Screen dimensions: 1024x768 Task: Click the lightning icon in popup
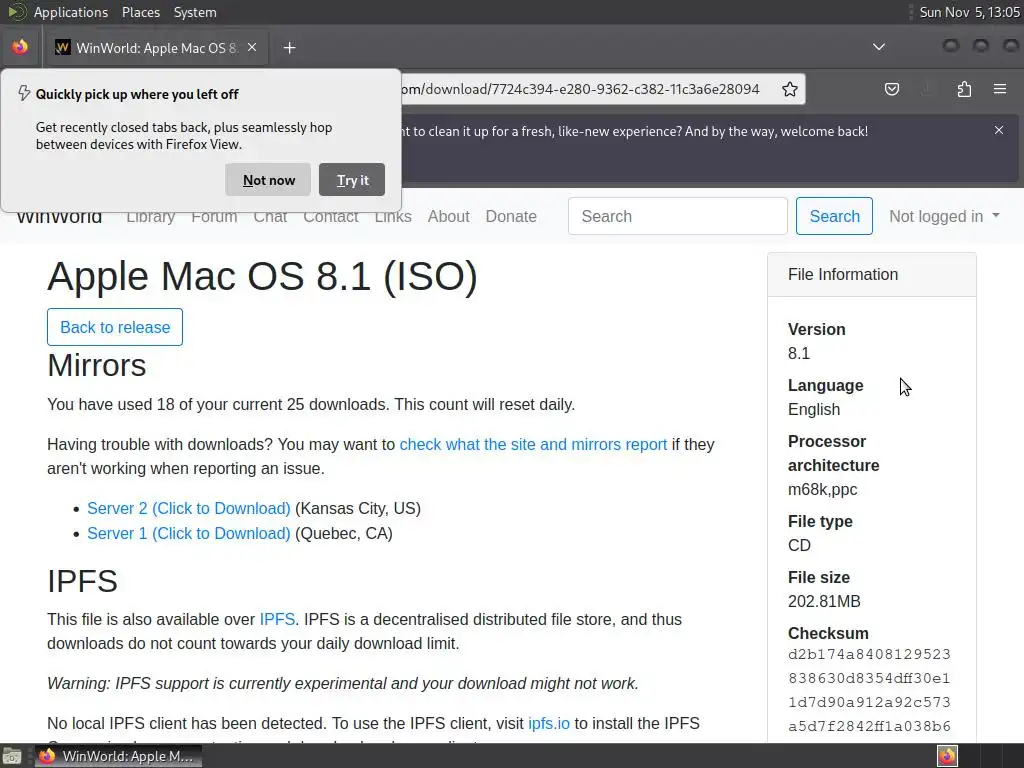(x=24, y=93)
